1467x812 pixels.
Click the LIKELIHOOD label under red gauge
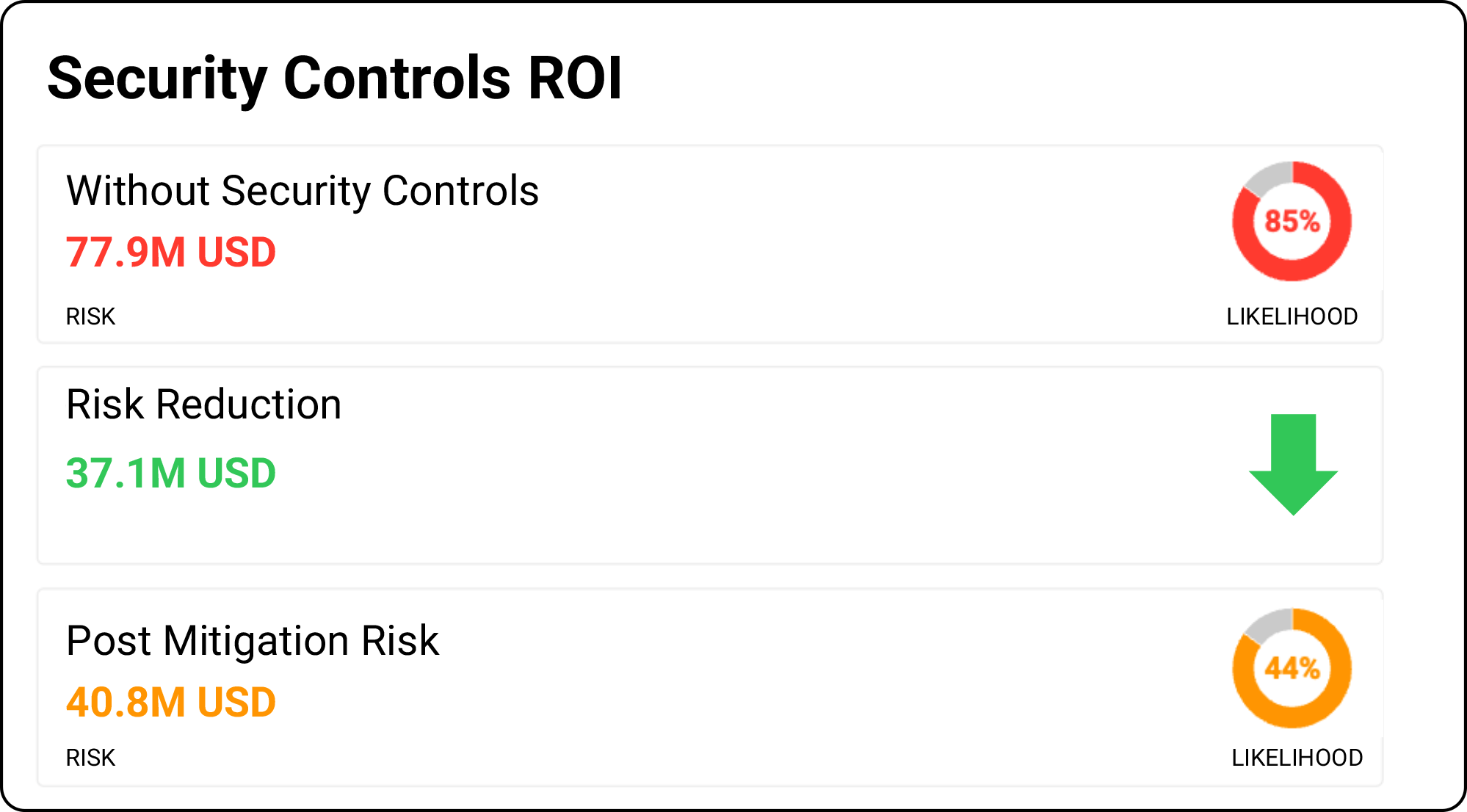(1292, 316)
